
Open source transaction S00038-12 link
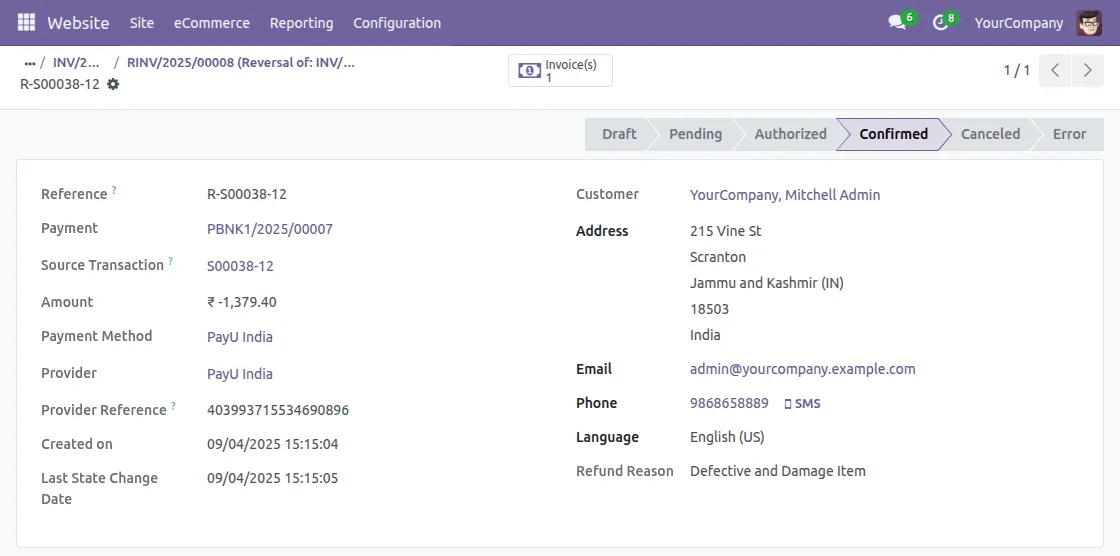click(x=240, y=266)
